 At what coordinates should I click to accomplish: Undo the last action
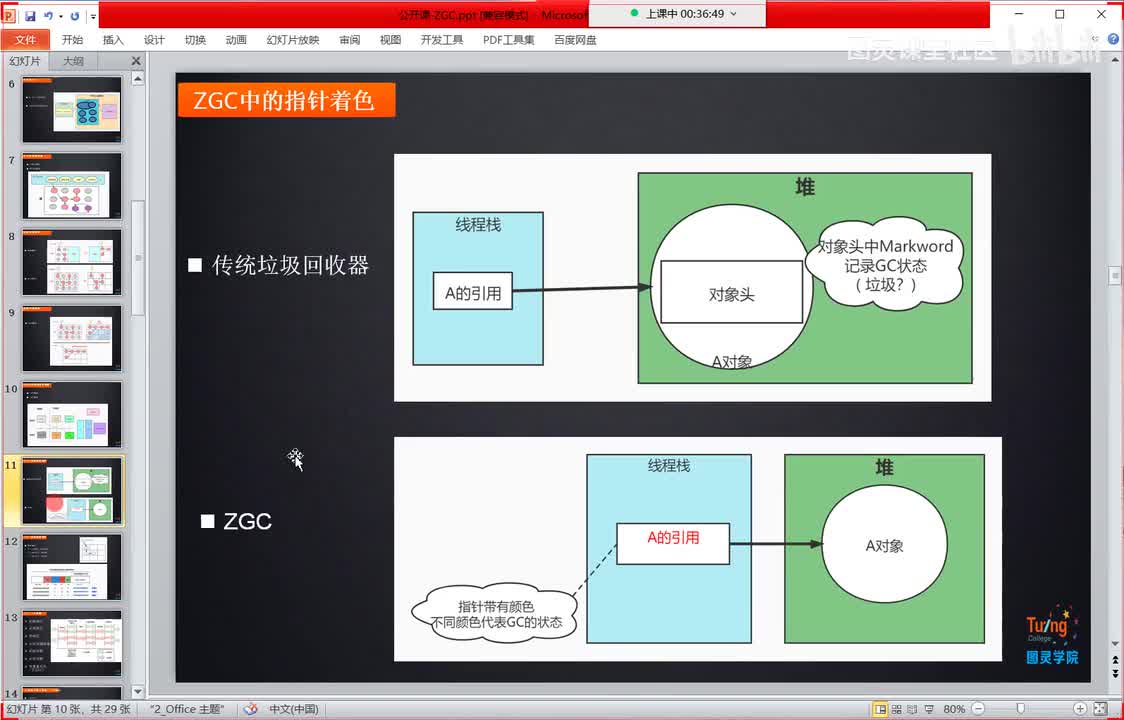(48, 15)
